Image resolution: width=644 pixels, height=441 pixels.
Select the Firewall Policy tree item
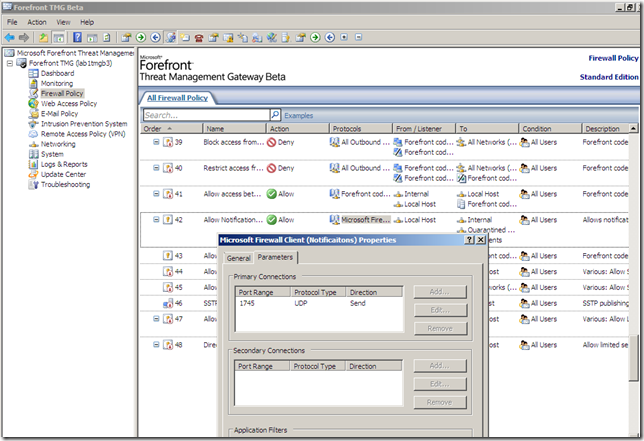(x=62, y=94)
